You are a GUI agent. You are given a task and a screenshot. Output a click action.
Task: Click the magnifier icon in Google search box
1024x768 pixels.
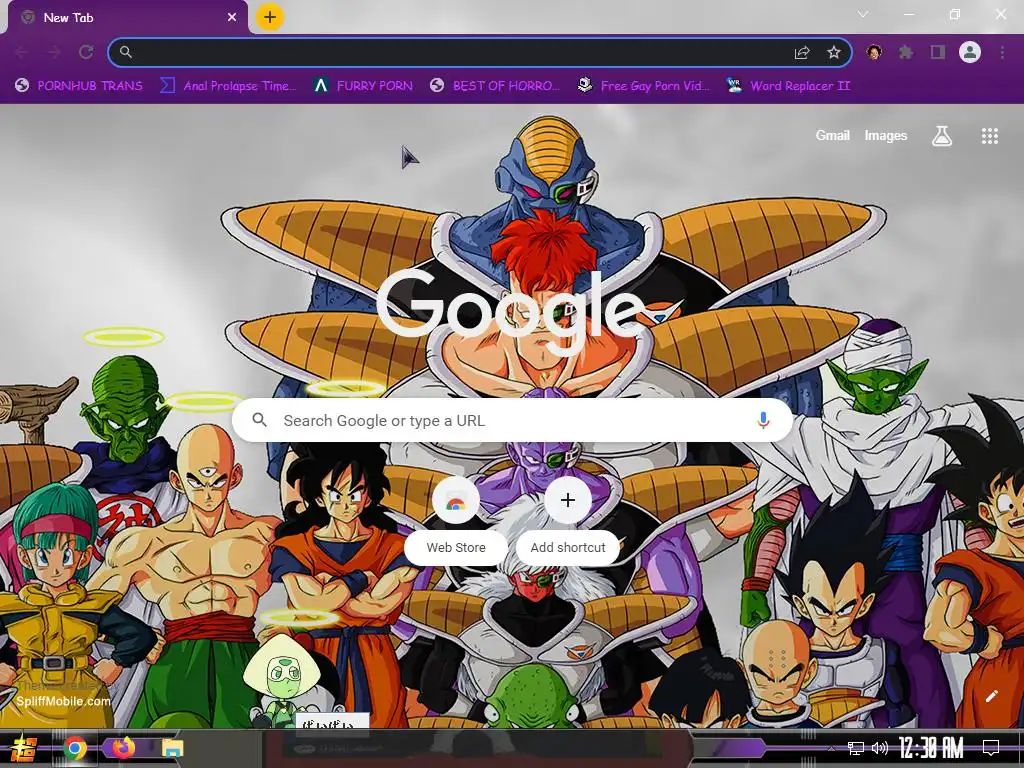click(x=259, y=420)
